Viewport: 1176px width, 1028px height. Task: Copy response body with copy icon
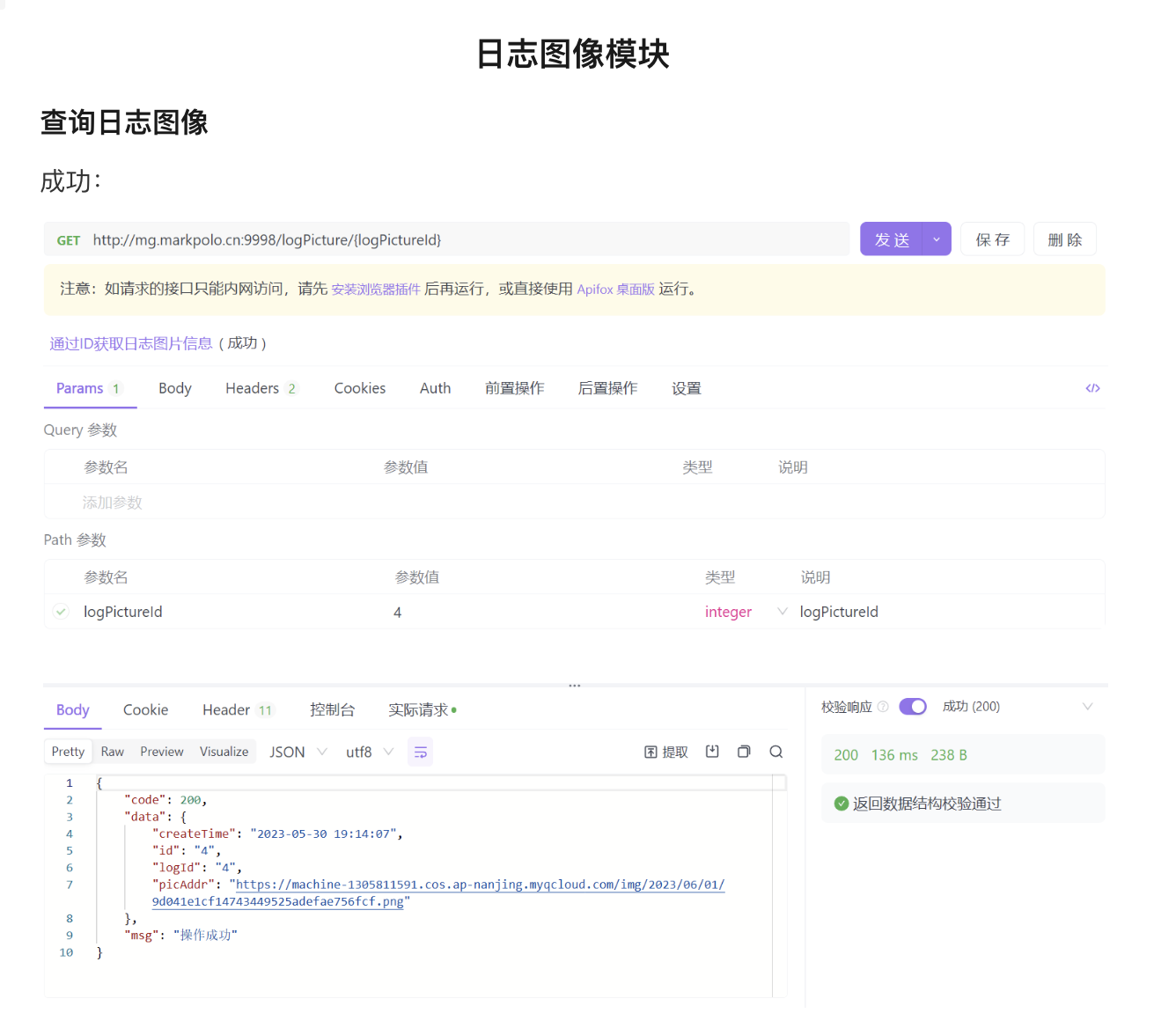pos(744,752)
